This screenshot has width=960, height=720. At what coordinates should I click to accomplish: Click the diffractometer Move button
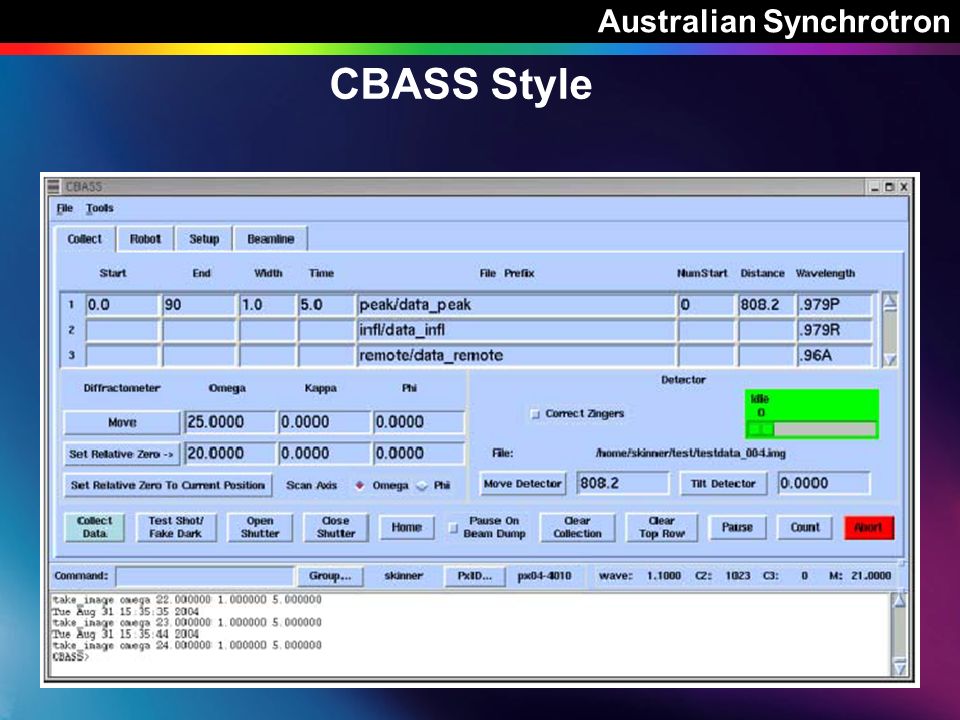[x=122, y=422]
